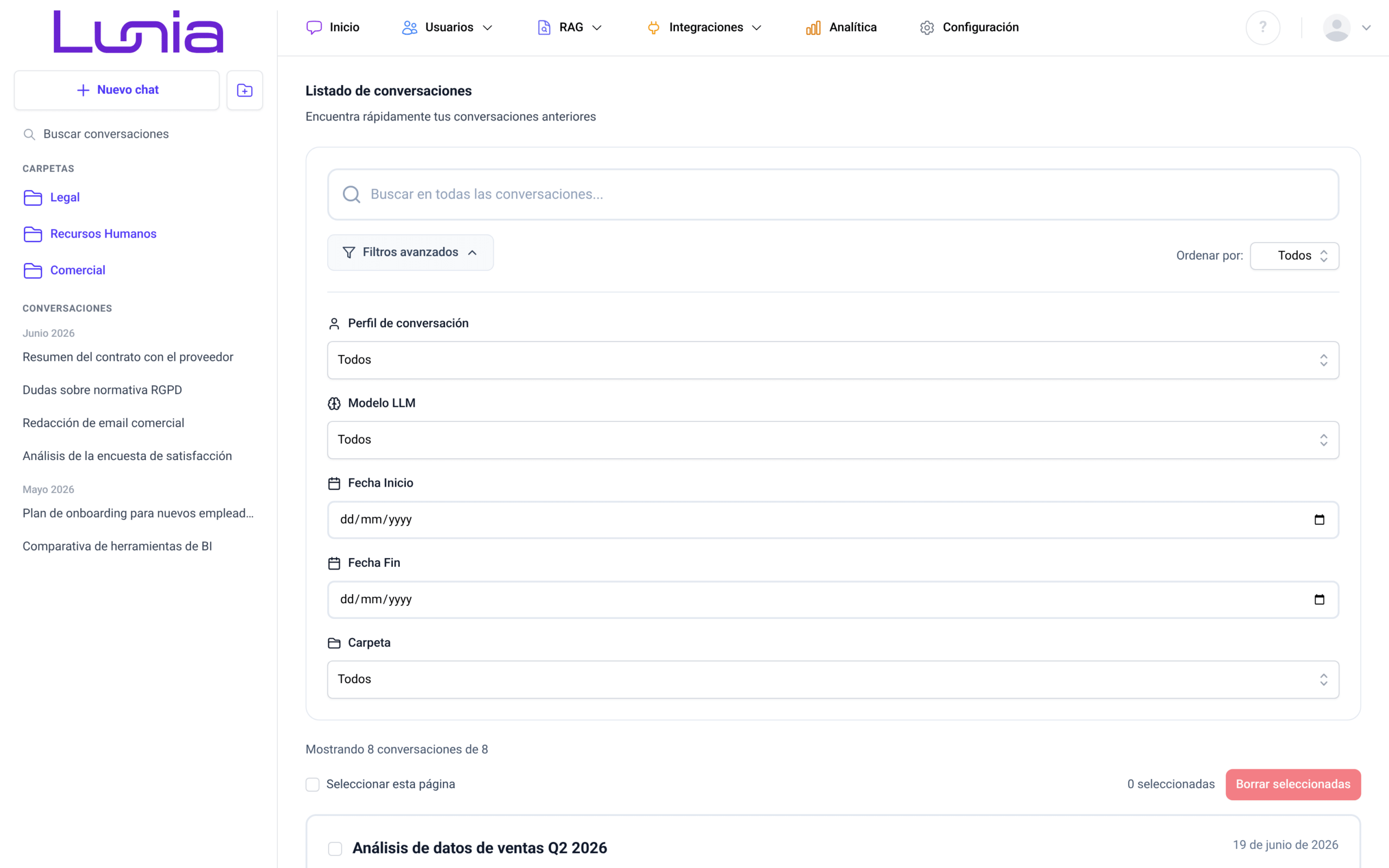Viewport: 1389px width, 868px height.
Task: Click the Lunia logo
Action: pos(138,31)
